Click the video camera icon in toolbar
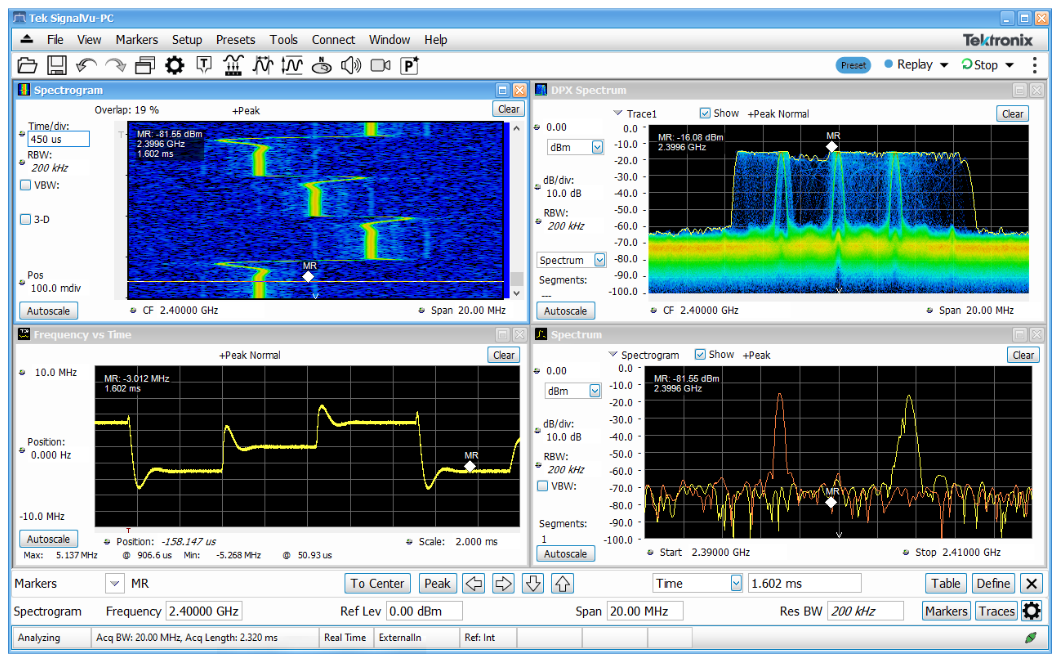This screenshot has width=1062, height=661. (380, 65)
